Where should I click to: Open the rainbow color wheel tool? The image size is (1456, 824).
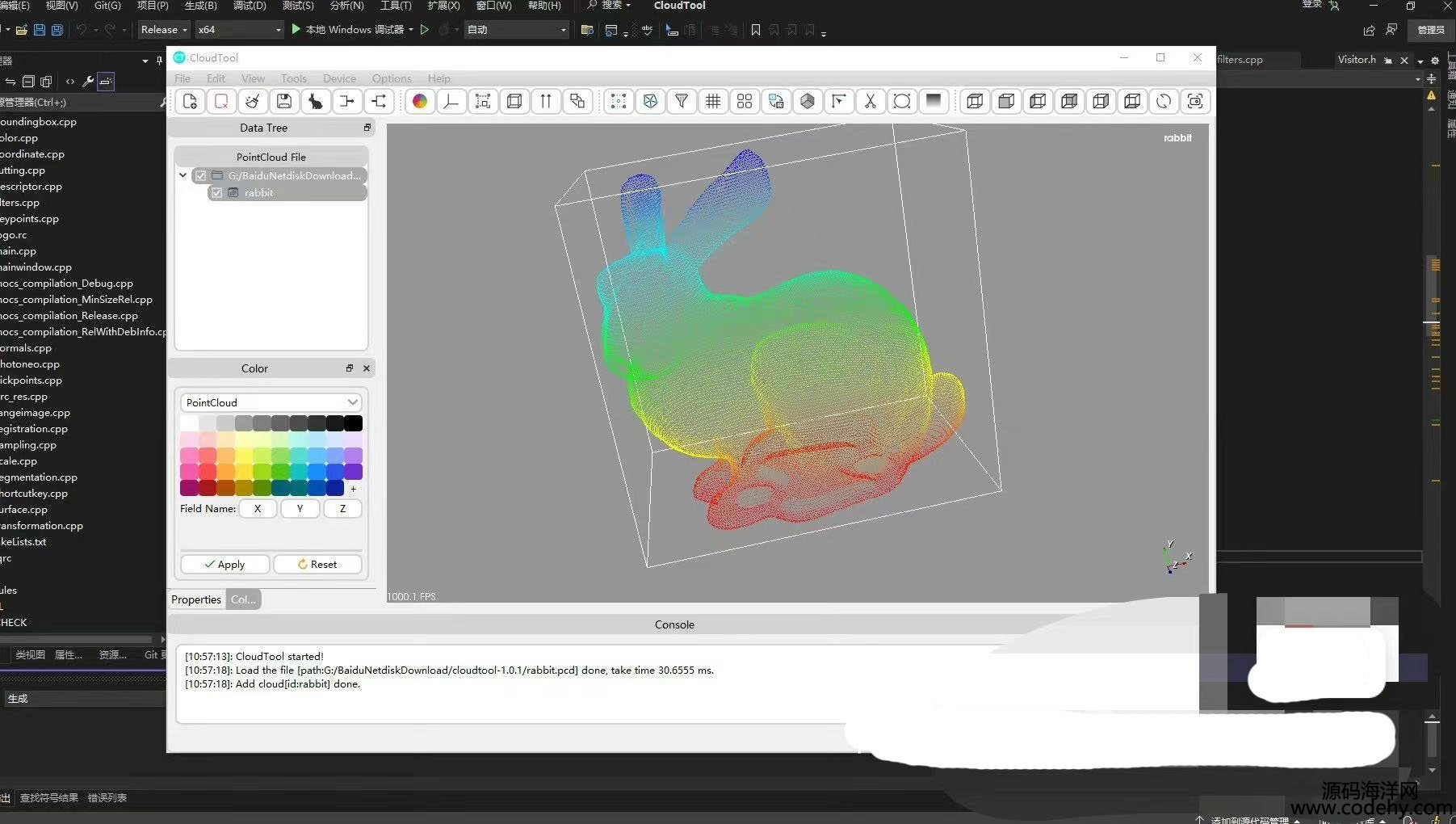[420, 101]
